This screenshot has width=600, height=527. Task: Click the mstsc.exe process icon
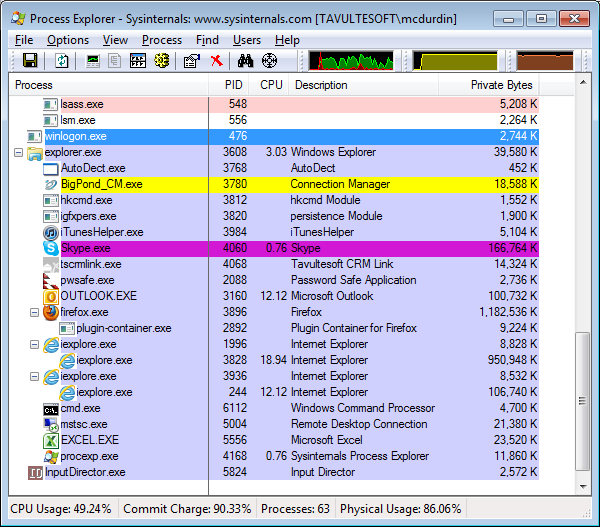pos(51,424)
